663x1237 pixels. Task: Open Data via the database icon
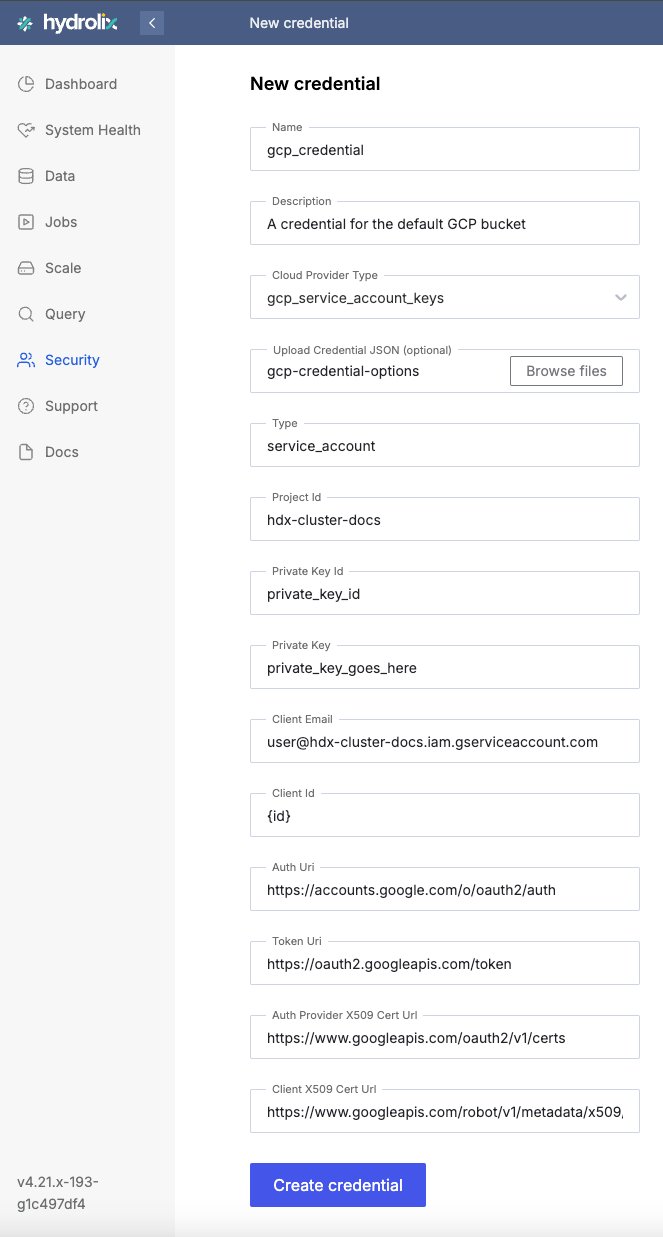(29, 176)
